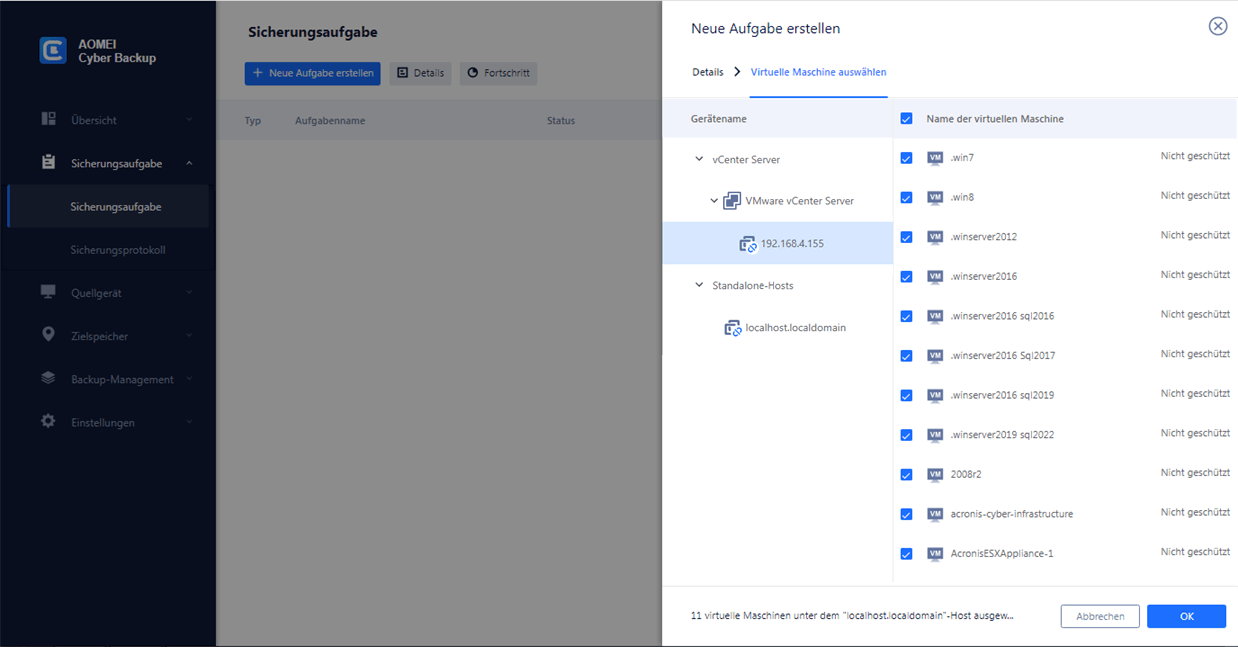Select the 192.168.4.155 host icon

748,243
